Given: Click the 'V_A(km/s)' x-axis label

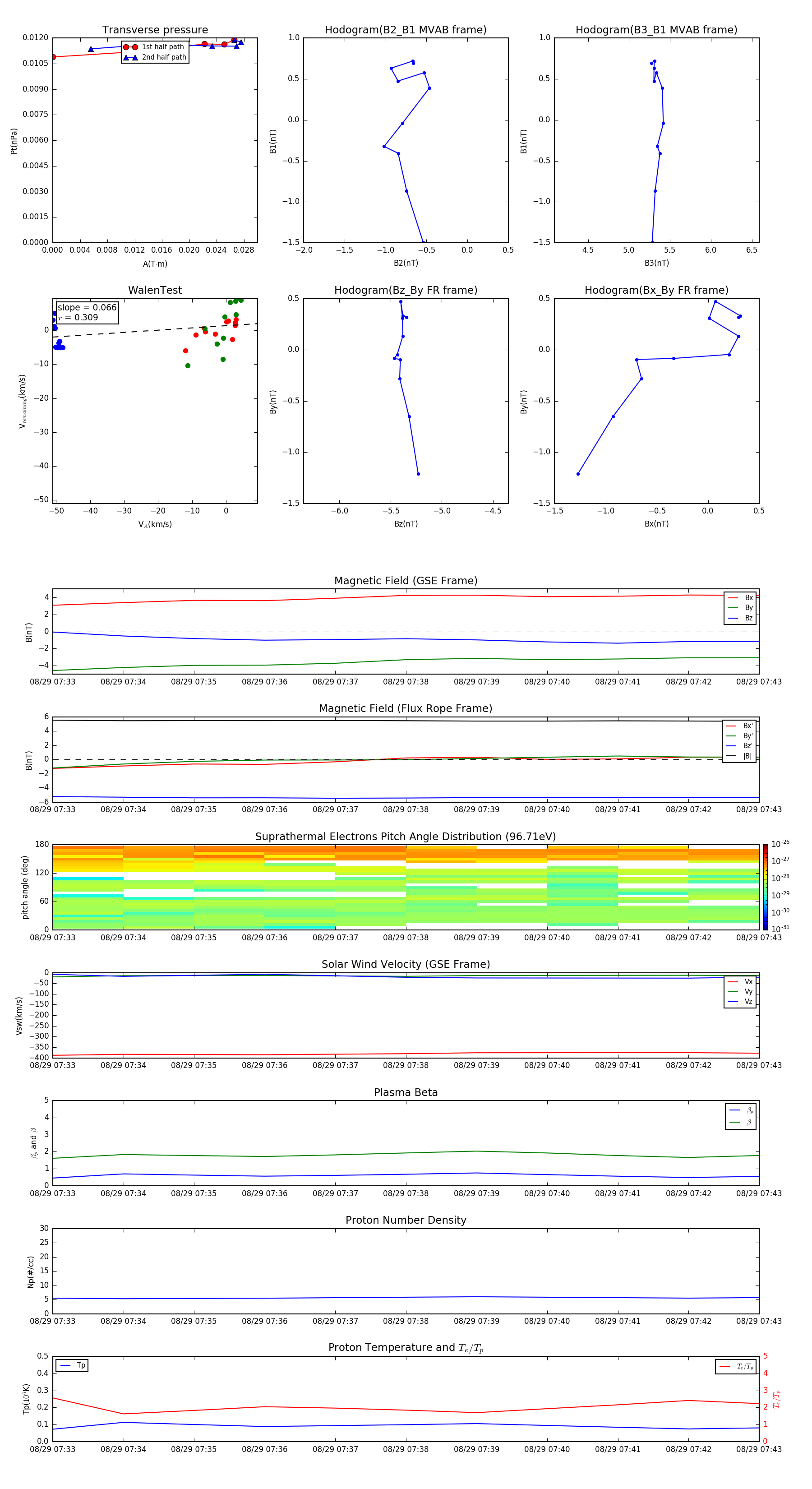Looking at the screenshot, I should click(x=155, y=524).
